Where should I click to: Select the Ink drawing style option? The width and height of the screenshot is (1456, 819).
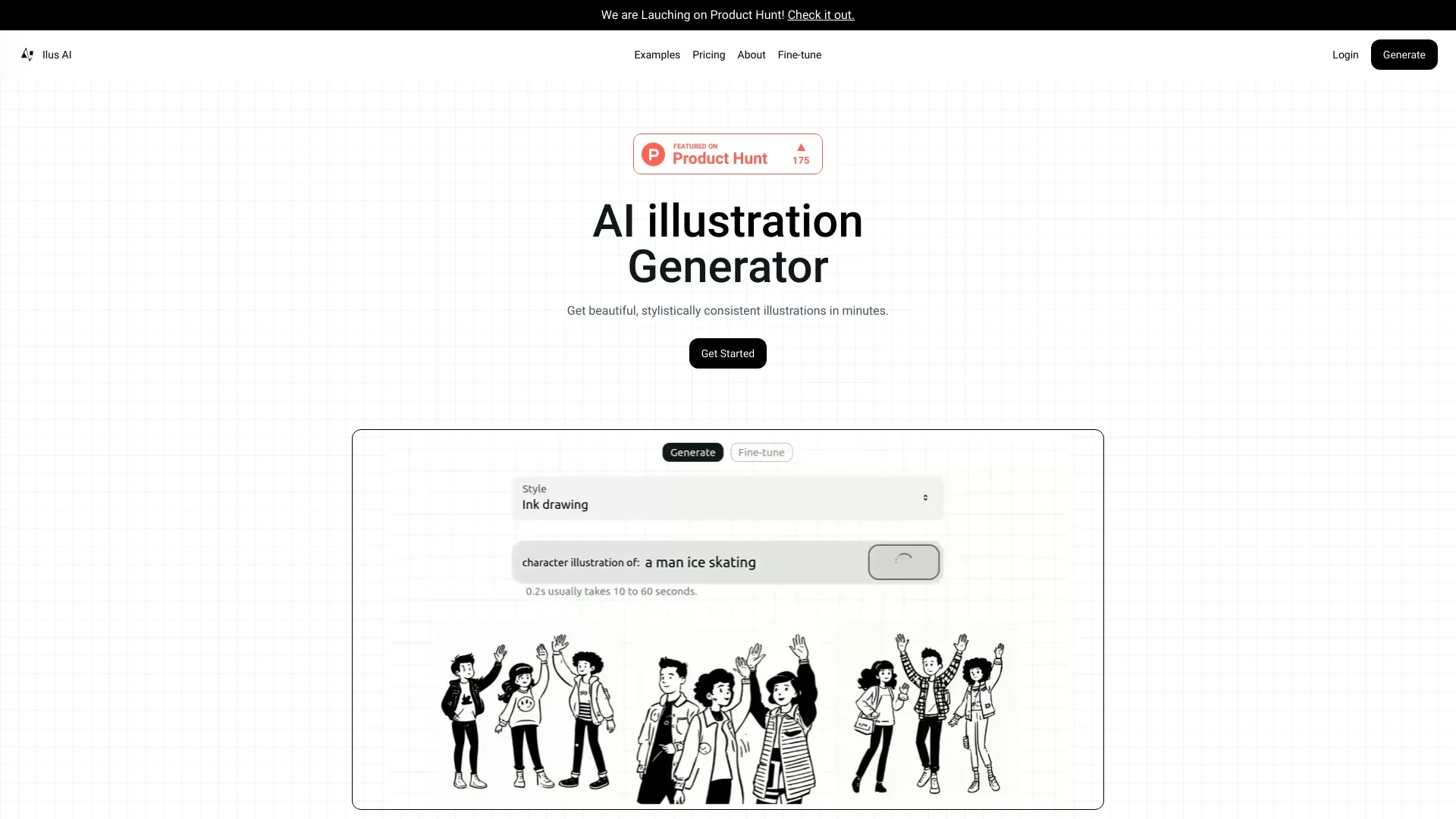click(727, 497)
